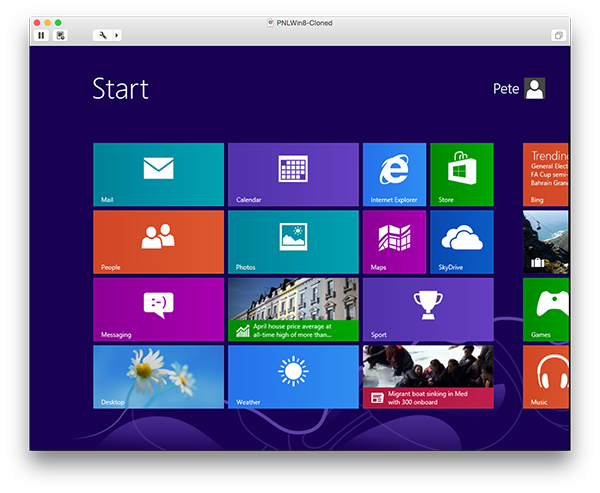Open the SkyDrive tile

pyautogui.click(x=462, y=242)
